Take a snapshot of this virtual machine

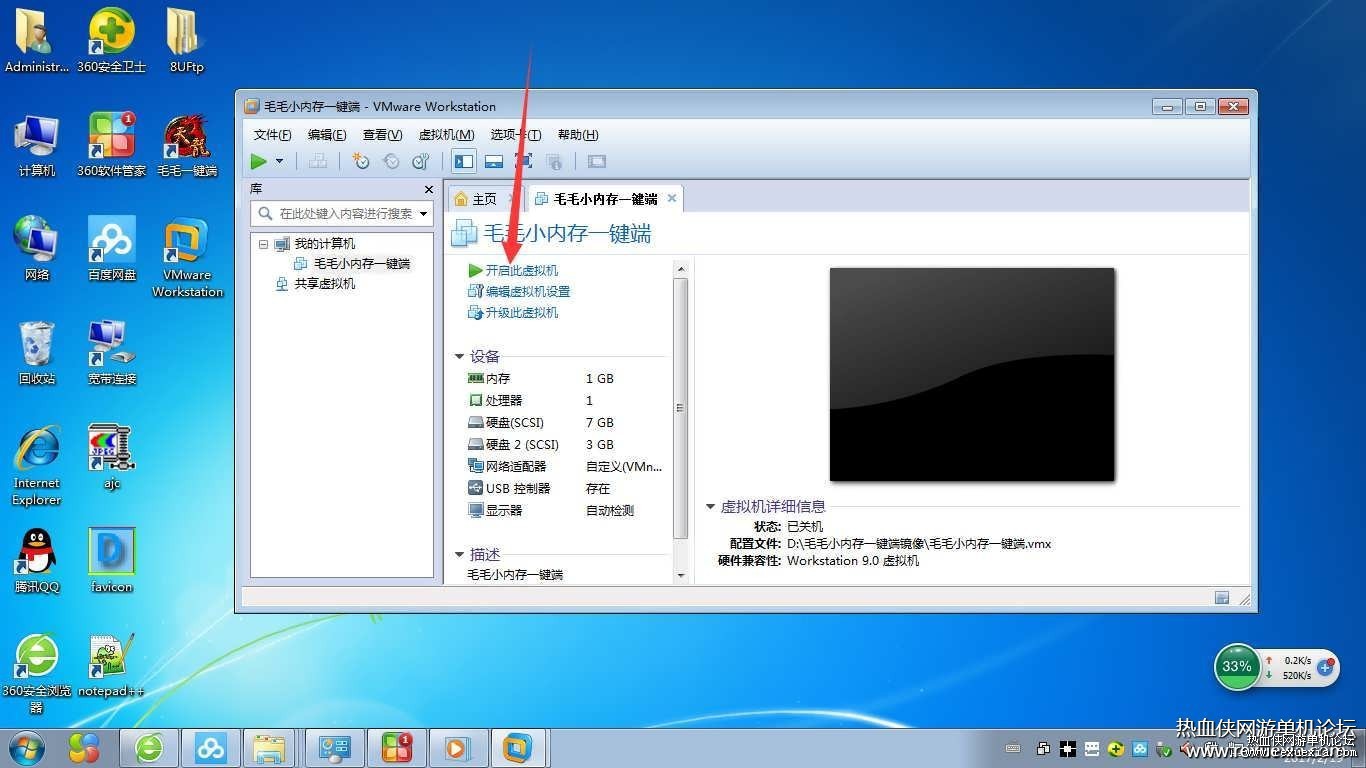[x=361, y=161]
